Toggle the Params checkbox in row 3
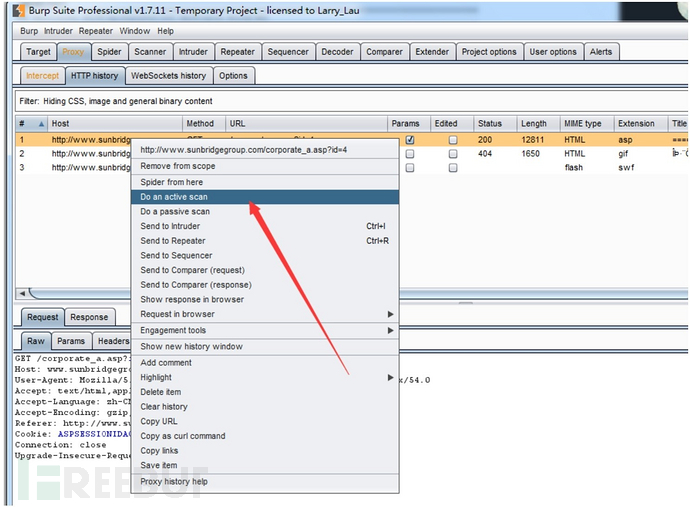 410,168
